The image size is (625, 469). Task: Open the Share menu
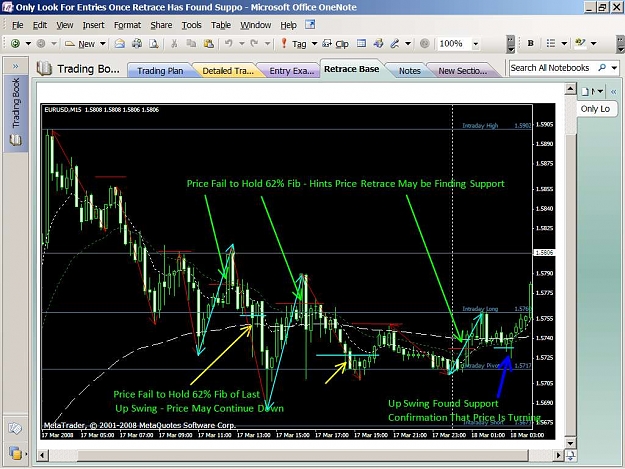coord(161,25)
